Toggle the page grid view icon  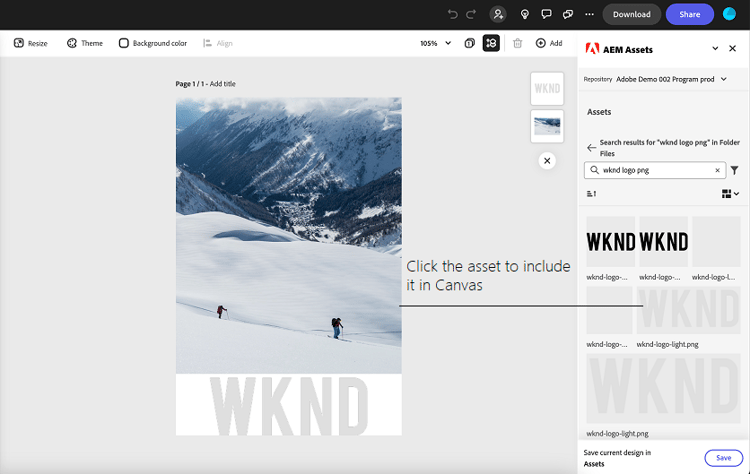tap(491, 43)
